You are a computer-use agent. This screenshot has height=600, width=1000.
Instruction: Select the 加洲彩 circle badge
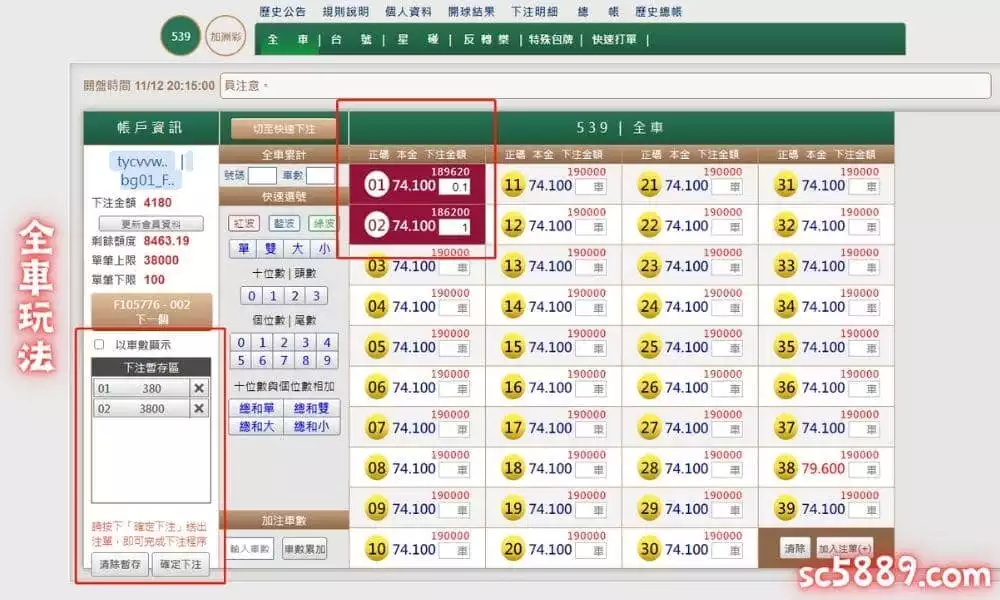(226, 36)
